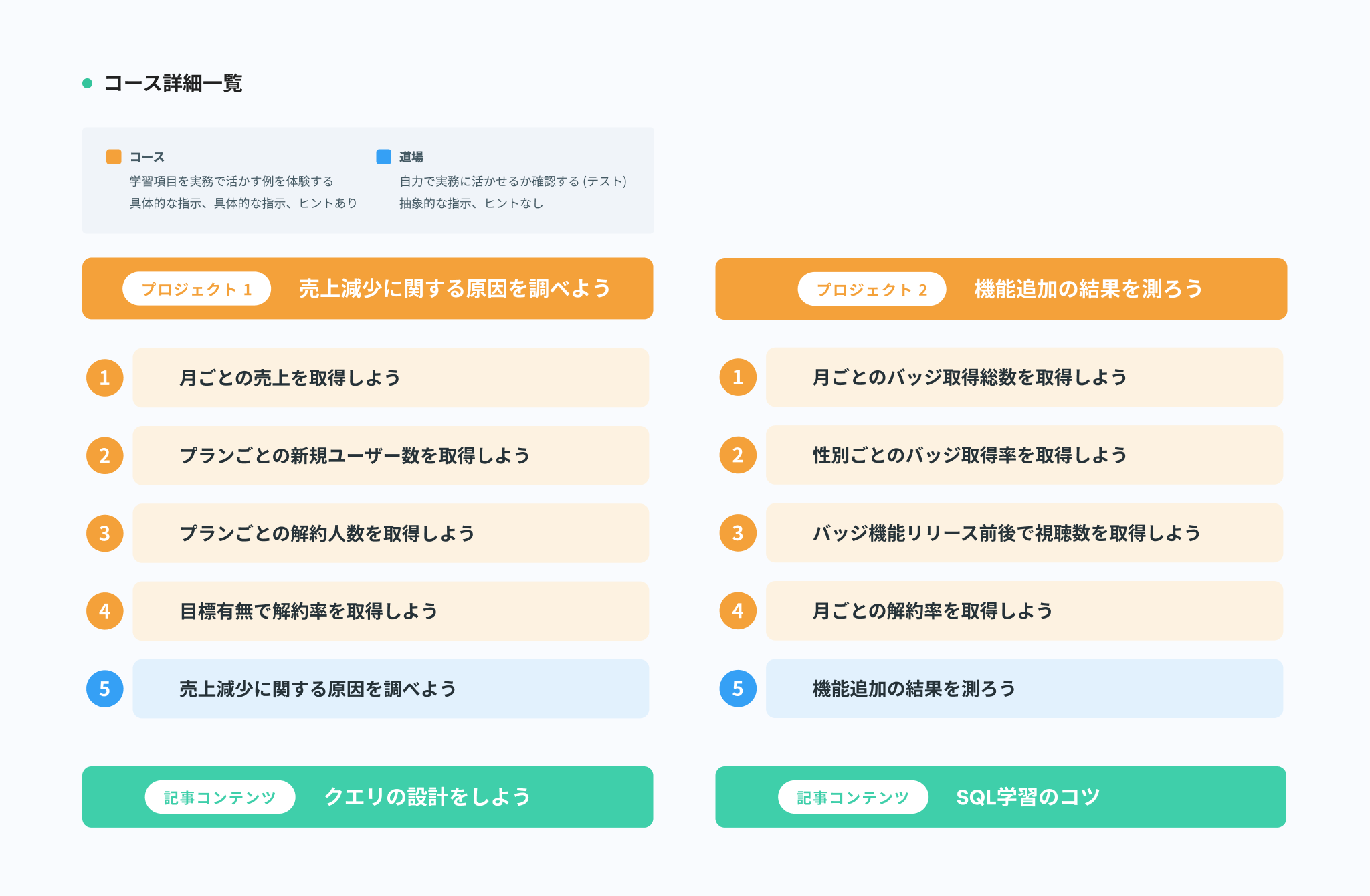Click the orange コース legend swatch
The image size is (1370, 896).
pyautogui.click(x=114, y=156)
